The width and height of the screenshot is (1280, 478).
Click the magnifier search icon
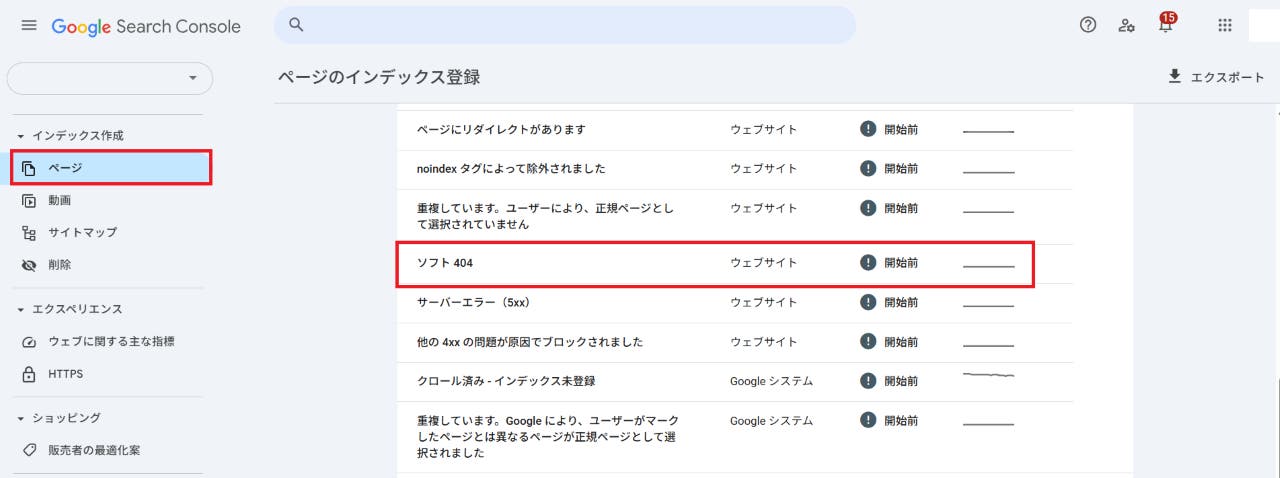(296, 25)
